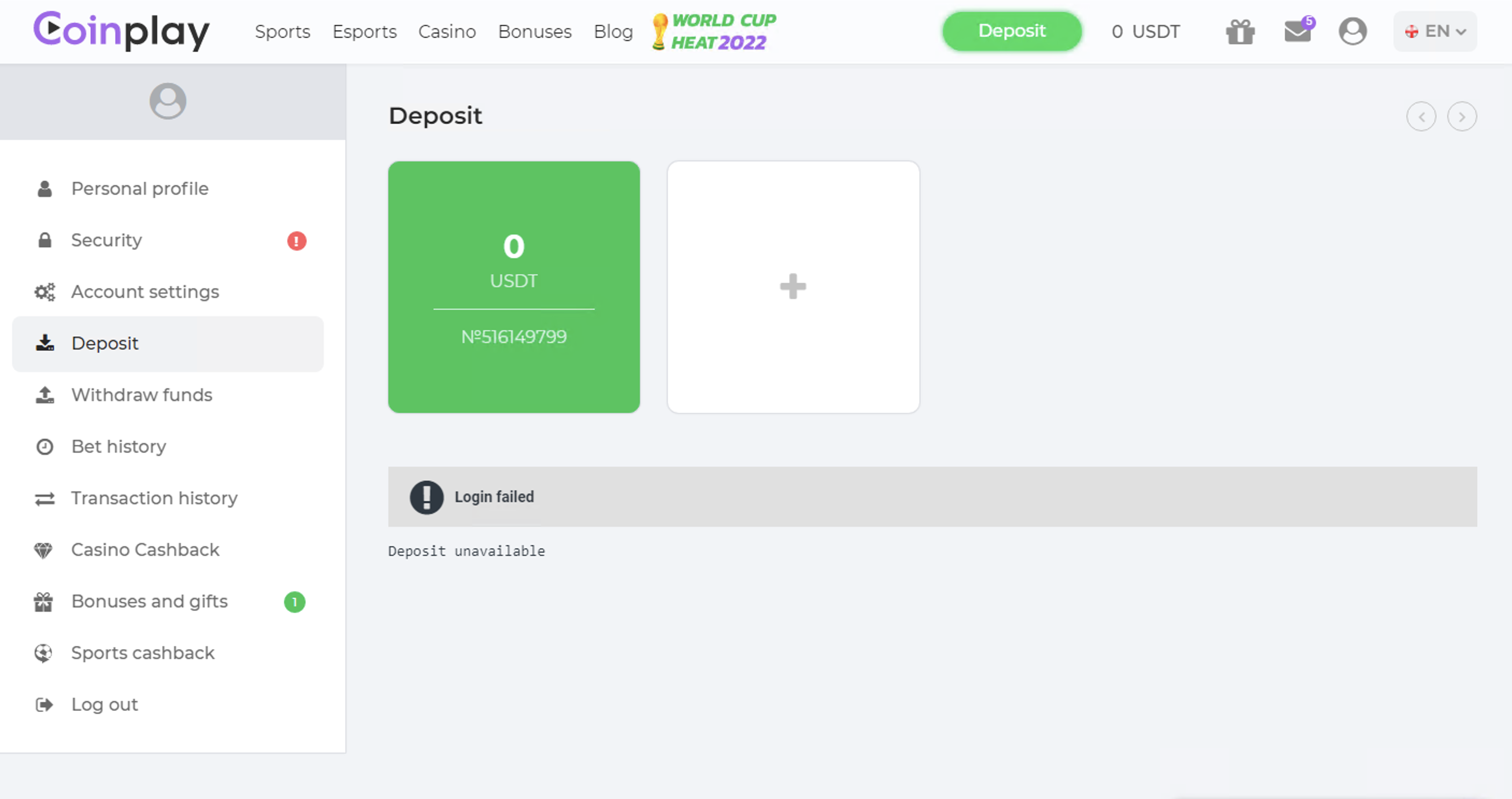Open the user account icon in header
This screenshot has height=799, width=1512.
[1352, 31]
